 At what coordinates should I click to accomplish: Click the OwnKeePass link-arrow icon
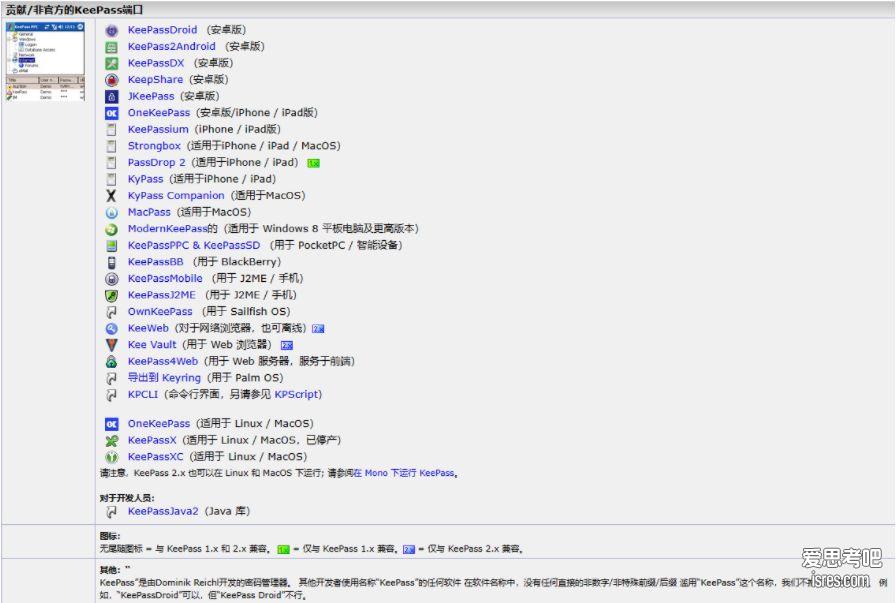coord(111,313)
